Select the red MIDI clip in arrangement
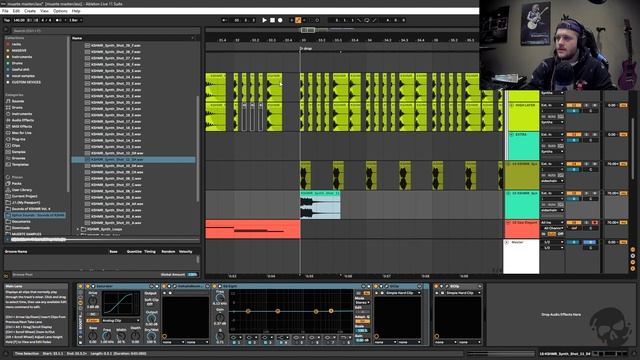The image size is (640, 360). tap(253, 229)
